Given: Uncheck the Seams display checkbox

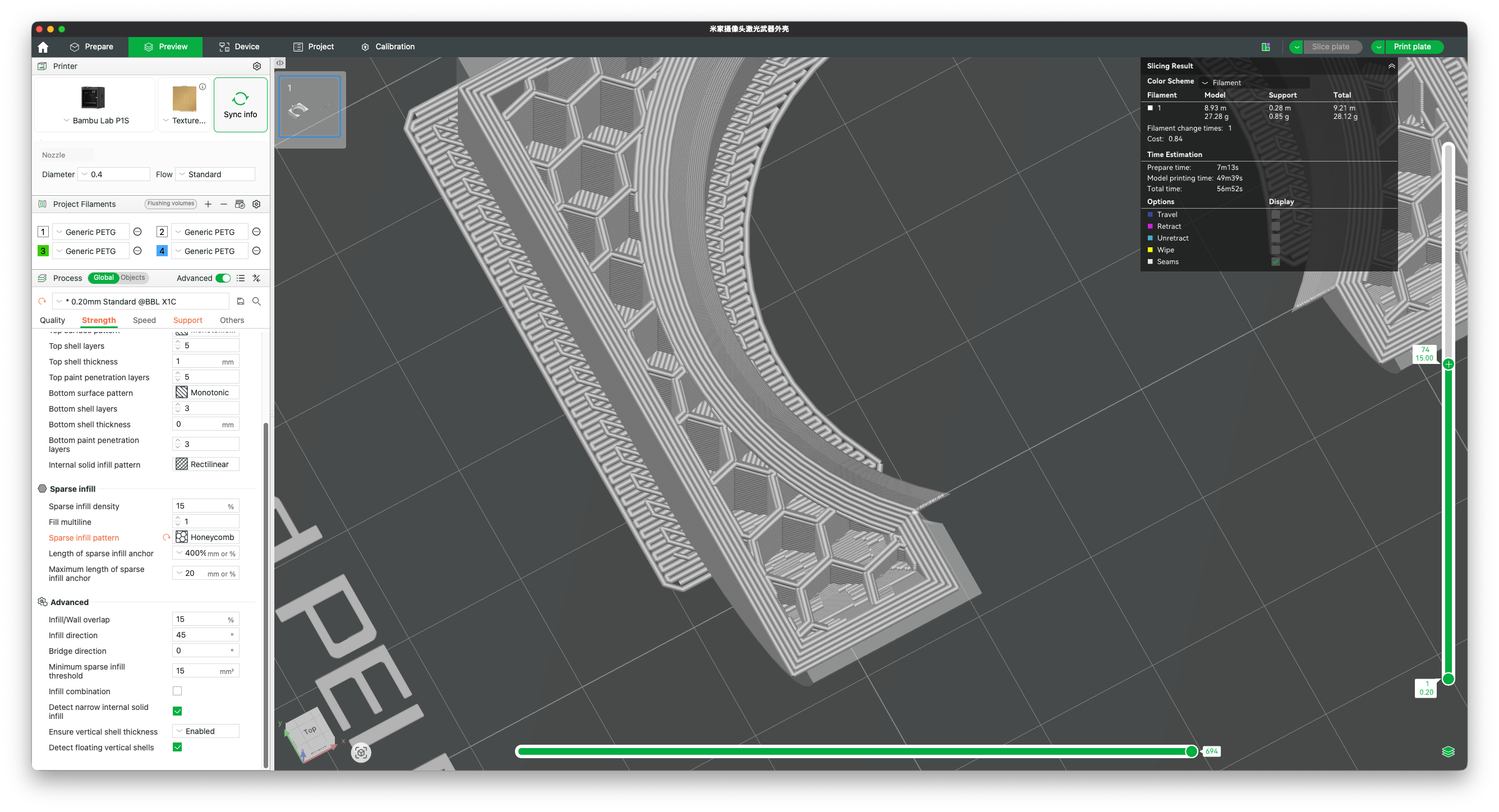Looking at the screenshot, I should pos(1276,262).
